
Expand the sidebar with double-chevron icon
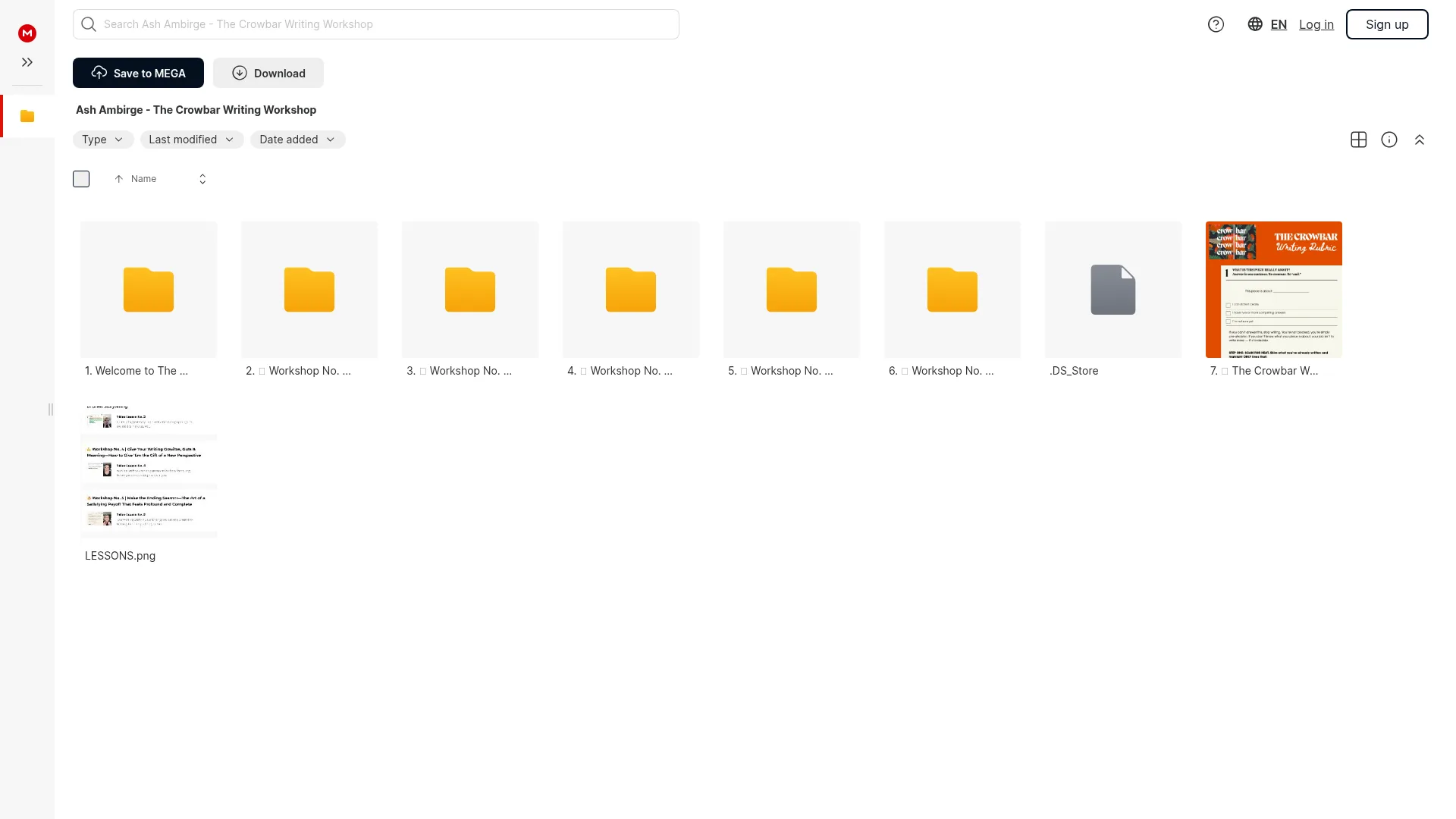click(x=27, y=62)
